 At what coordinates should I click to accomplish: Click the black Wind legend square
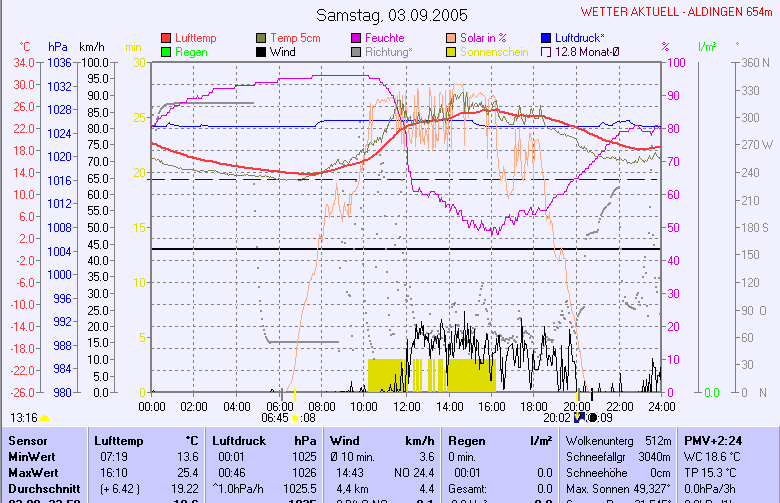coord(262,51)
